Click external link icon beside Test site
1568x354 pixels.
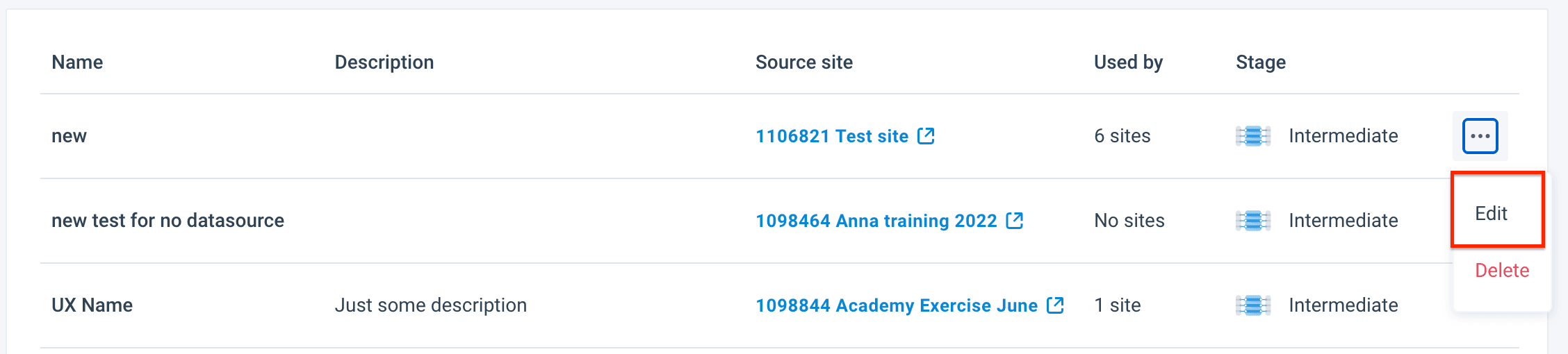click(926, 135)
